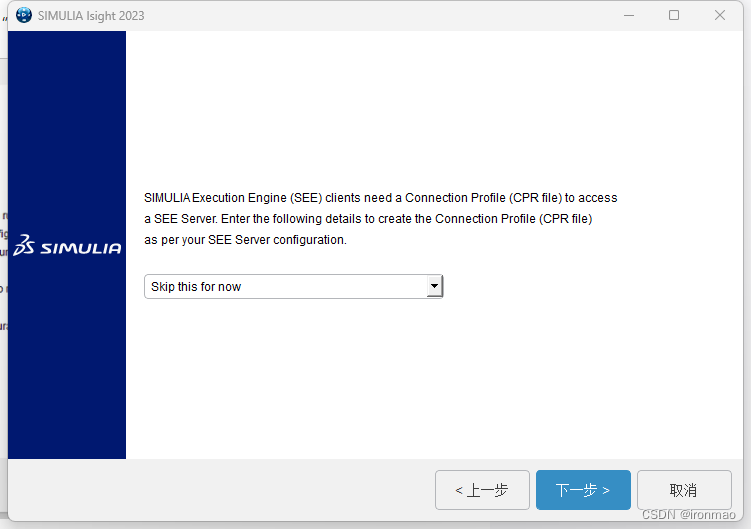
Task: Click the SIMULIA logo in the blue sidebar
Action: (67, 245)
